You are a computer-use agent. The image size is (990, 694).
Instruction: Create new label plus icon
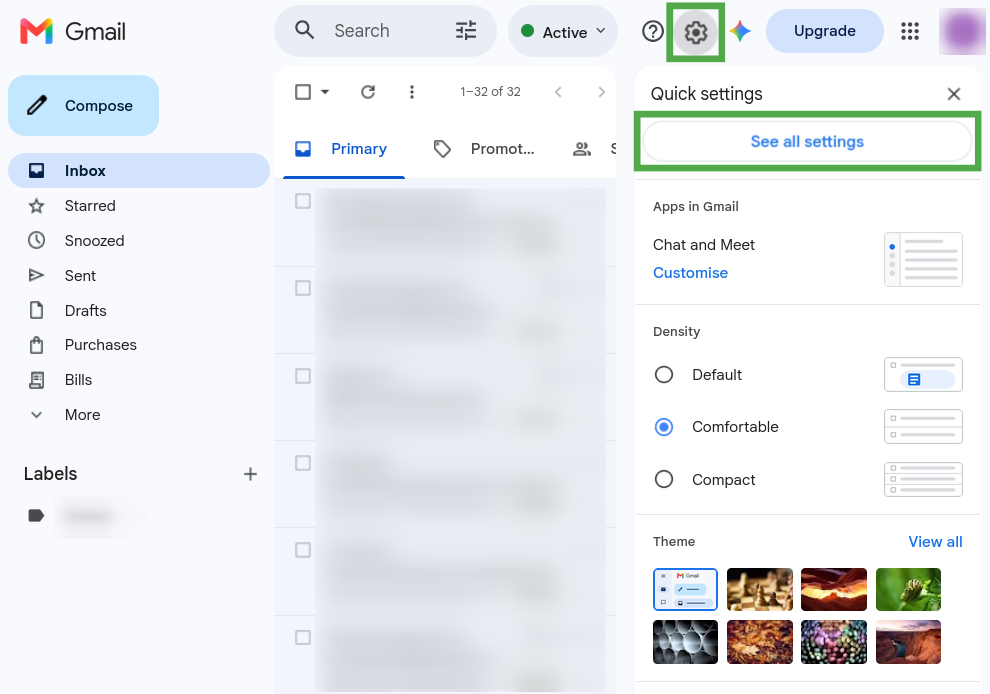click(x=251, y=474)
